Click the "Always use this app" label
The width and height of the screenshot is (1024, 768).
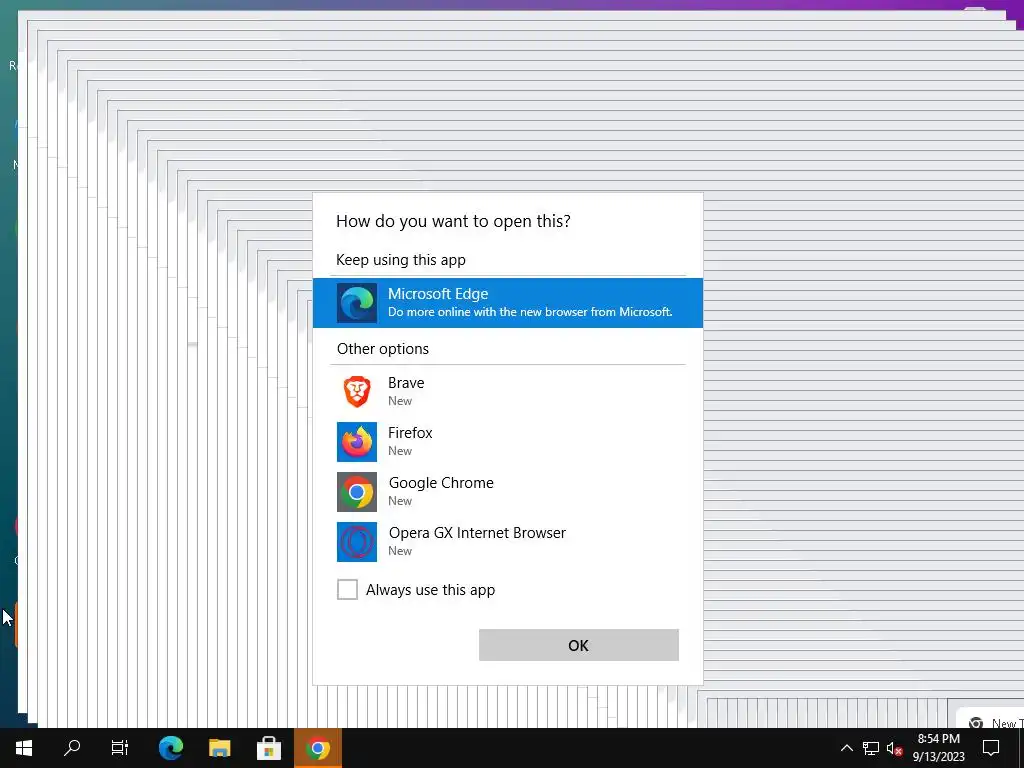click(430, 590)
